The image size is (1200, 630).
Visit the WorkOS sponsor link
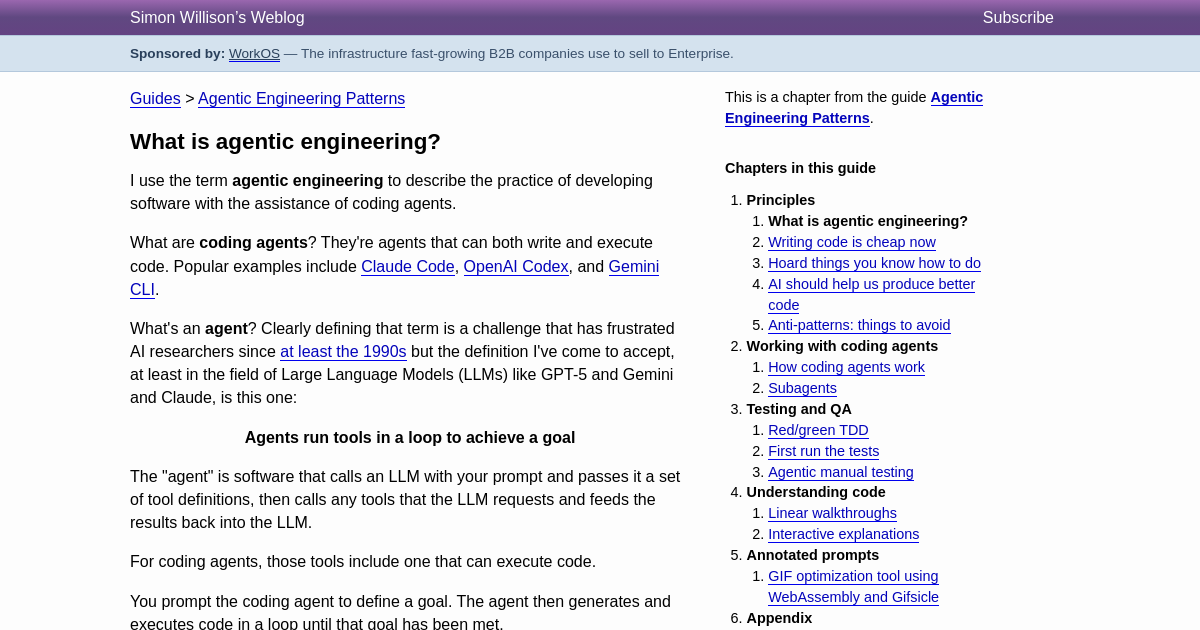pos(254,54)
